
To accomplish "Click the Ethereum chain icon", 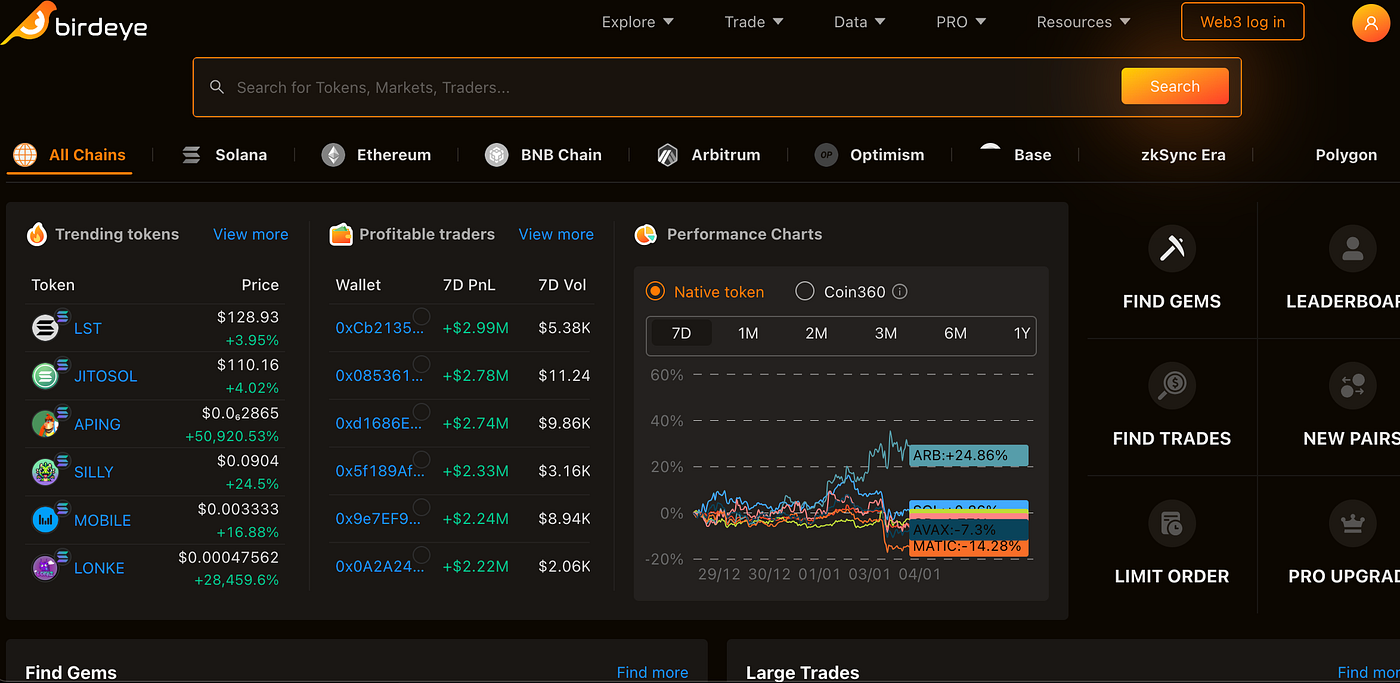I will 333,155.
